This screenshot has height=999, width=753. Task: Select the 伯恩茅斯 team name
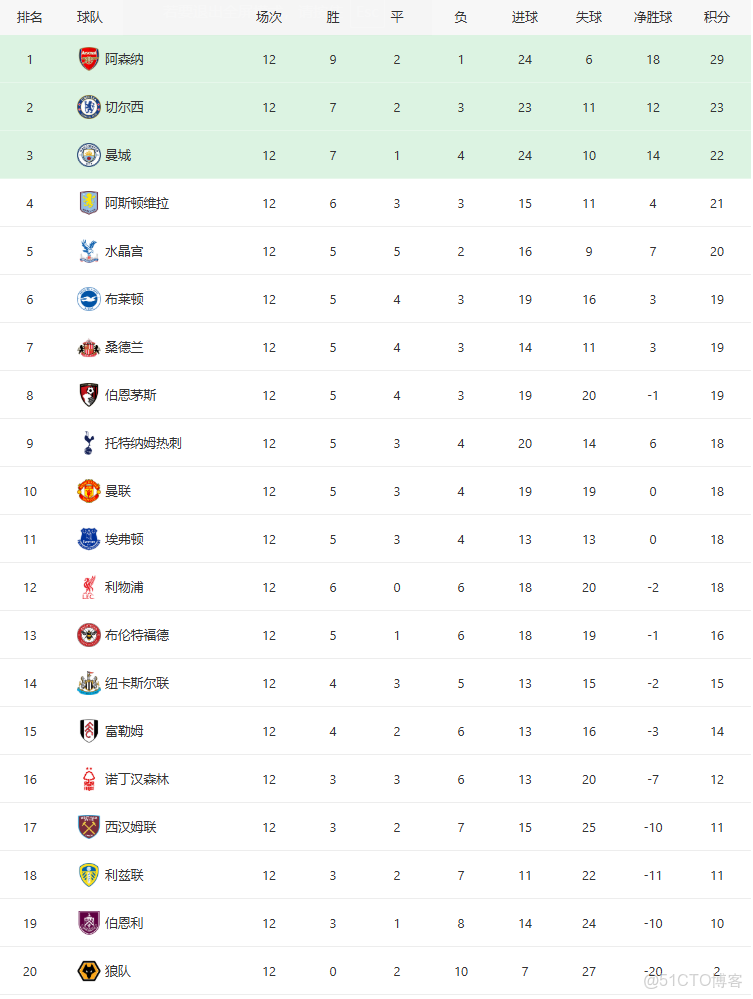pyautogui.click(x=130, y=395)
